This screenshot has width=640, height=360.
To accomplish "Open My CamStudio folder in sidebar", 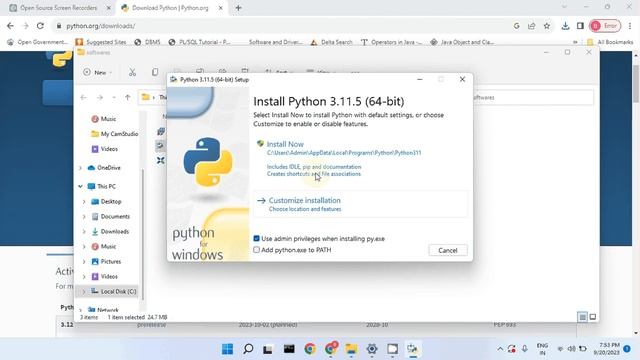I will [x=115, y=134].
